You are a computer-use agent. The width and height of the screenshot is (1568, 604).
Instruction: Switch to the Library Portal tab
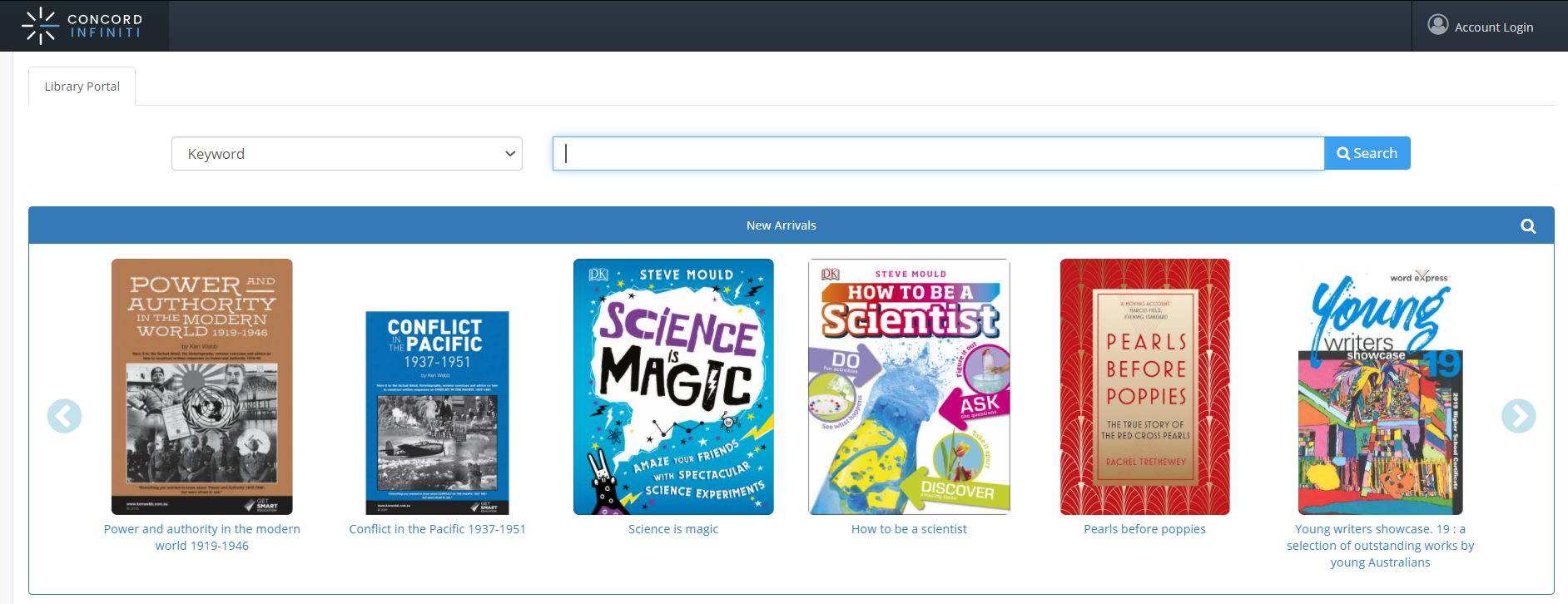coord(82,86)
